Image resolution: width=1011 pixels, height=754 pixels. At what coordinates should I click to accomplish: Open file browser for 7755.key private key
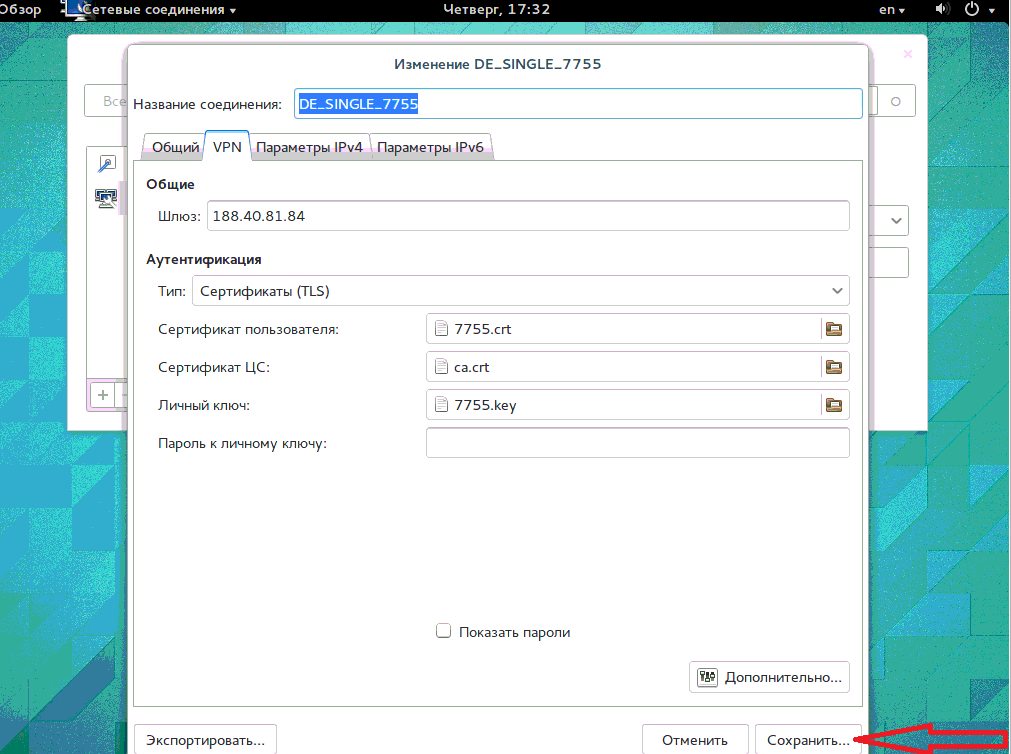point(833,405)
